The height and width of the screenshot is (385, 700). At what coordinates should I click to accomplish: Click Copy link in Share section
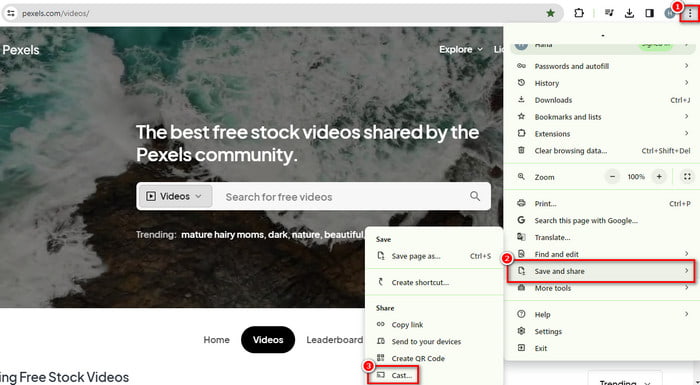click(x=434, y=325)
